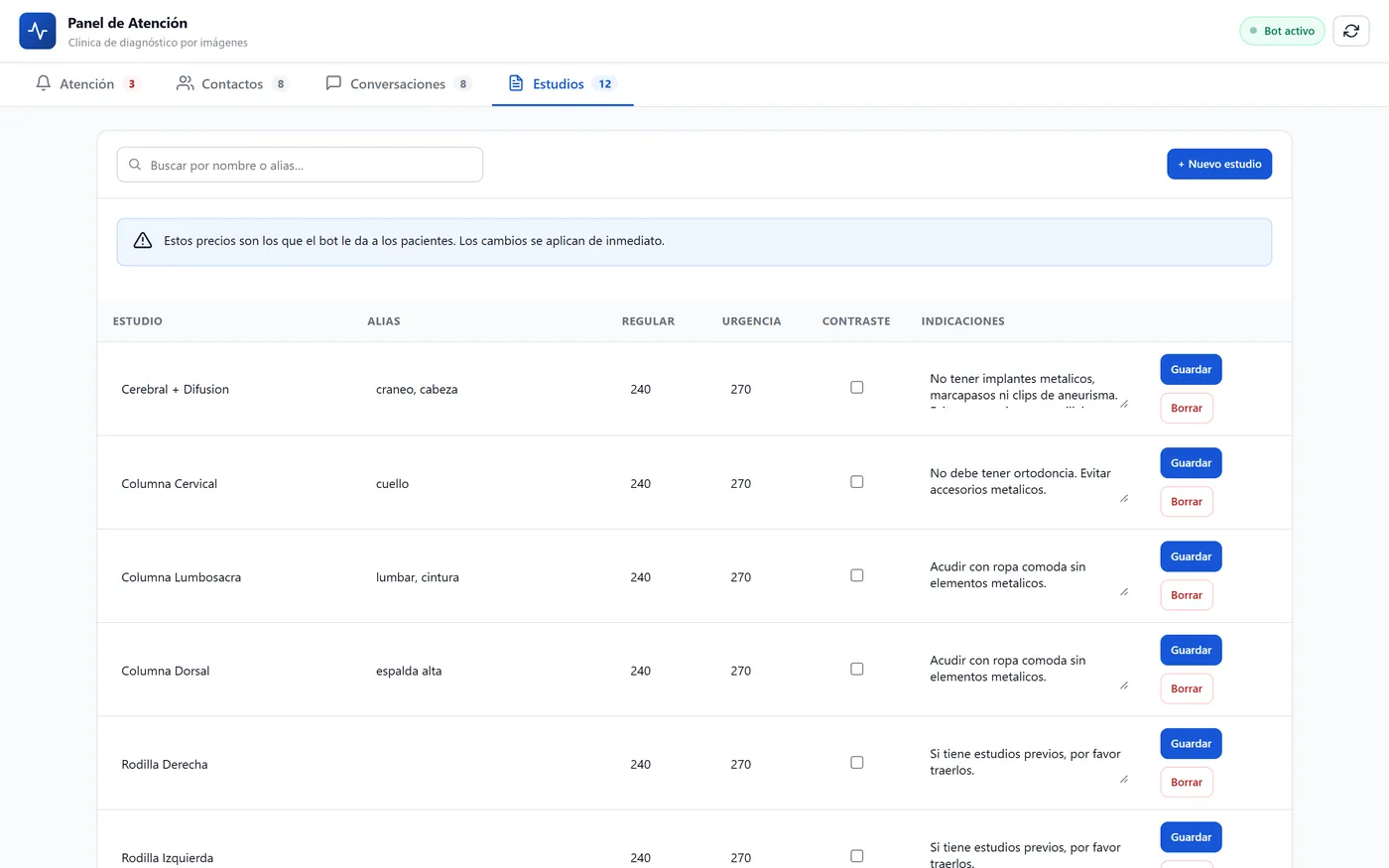Open the Atención tab
This screenshot has height=868, width=1389.
tap(87, 84)
